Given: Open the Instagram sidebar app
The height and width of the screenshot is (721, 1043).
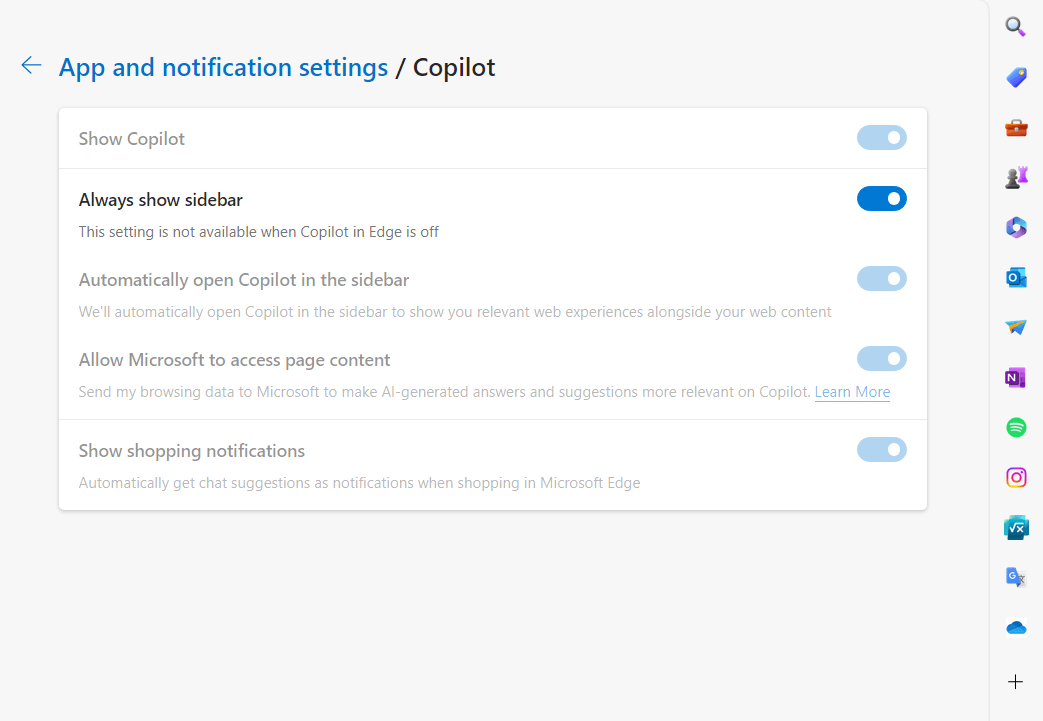Looking at the screenshot, I should 1016,477.
